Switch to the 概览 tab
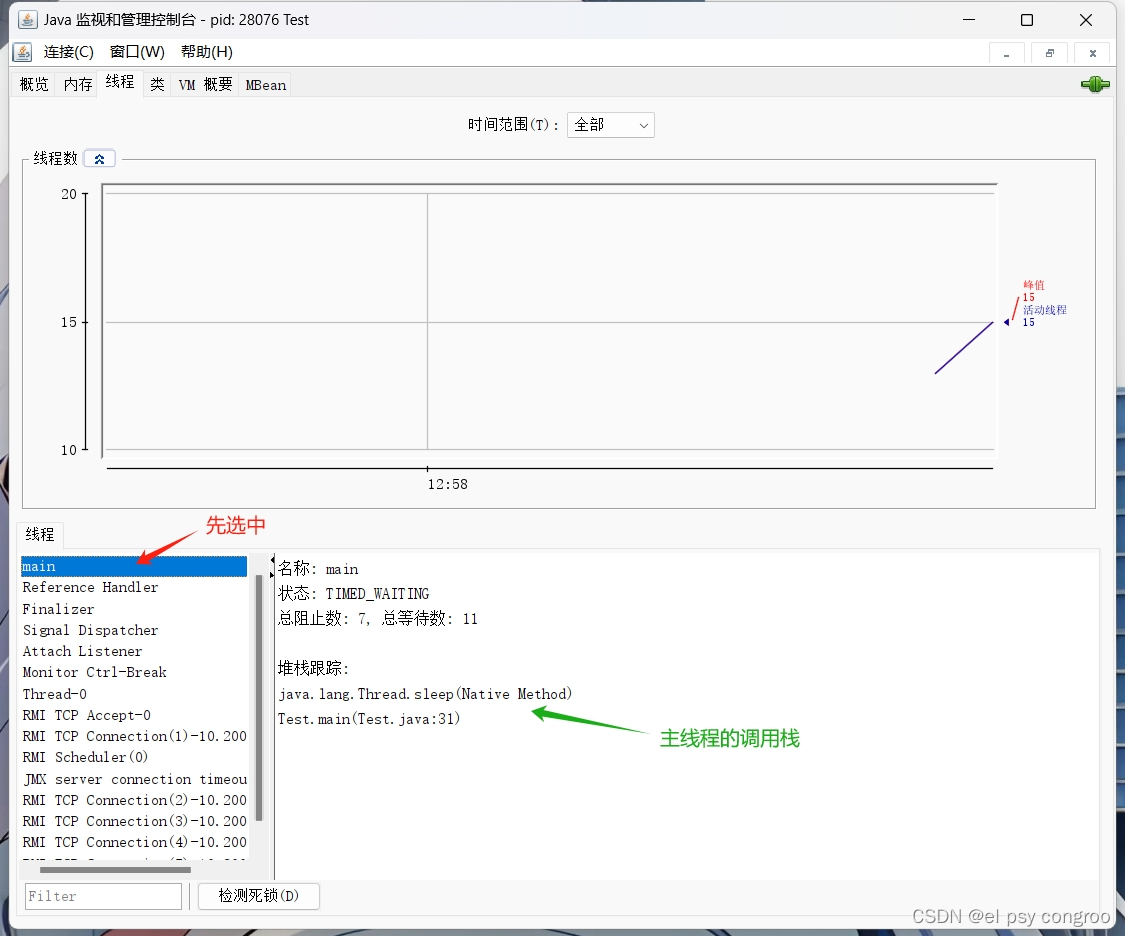 [x=34, y=85]
